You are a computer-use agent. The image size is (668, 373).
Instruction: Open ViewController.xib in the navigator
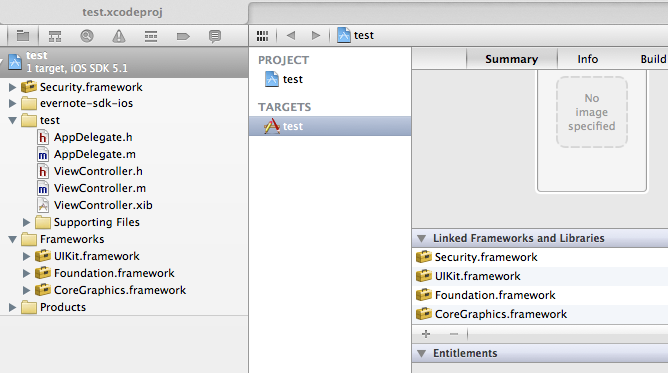coord(103,205)
